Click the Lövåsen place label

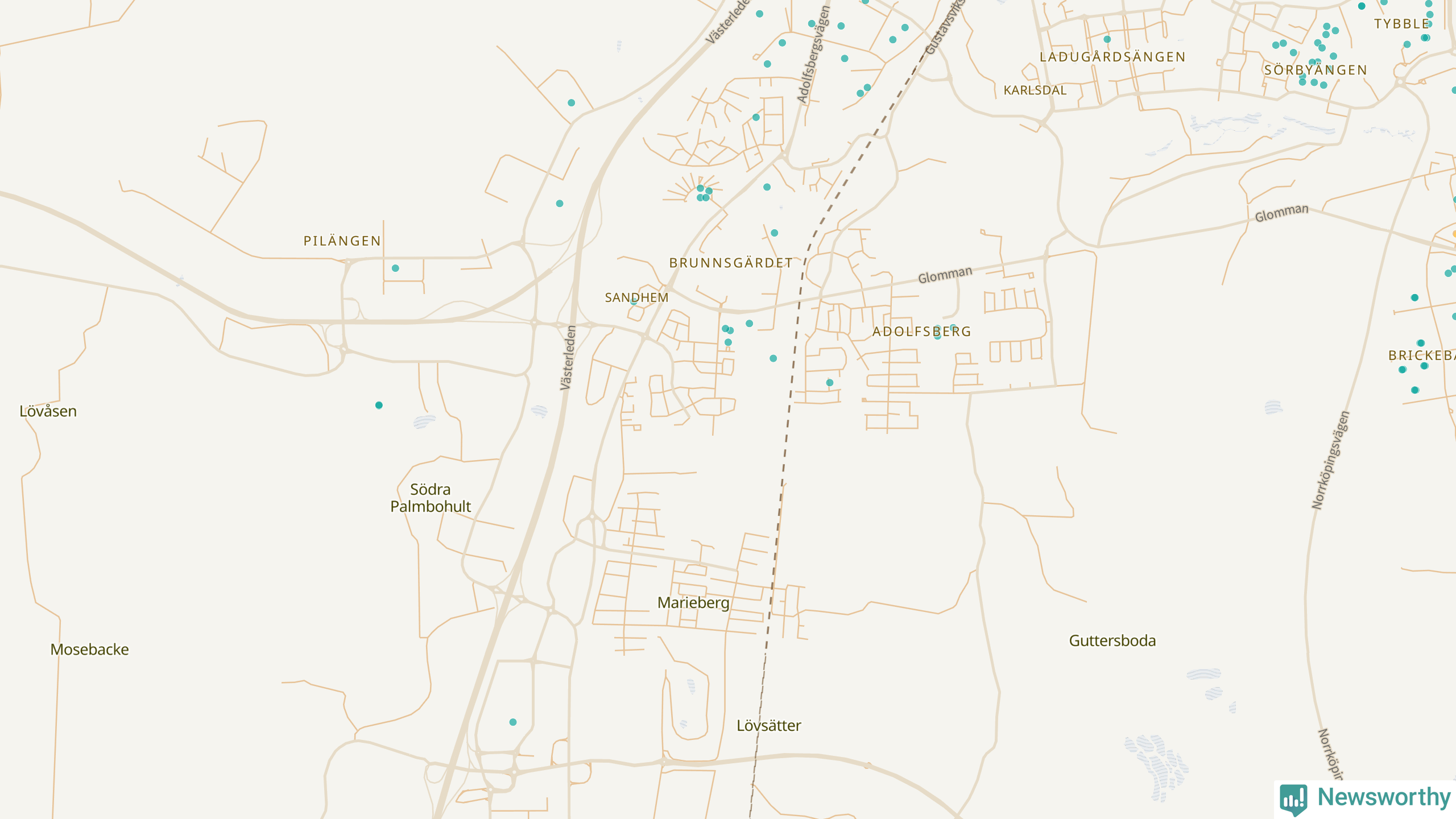coord(48,411)
